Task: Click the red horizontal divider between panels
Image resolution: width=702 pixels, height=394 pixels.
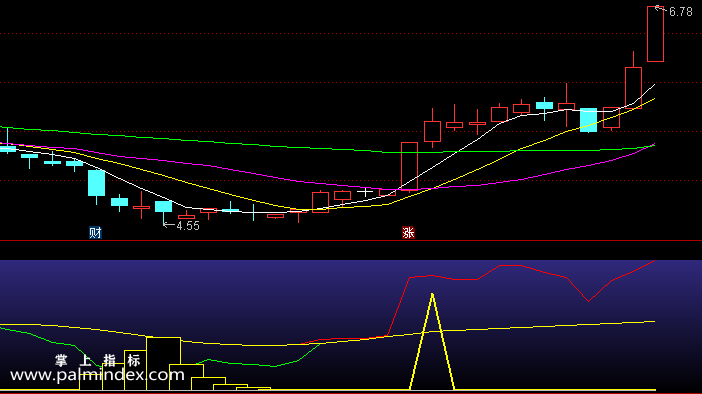Action: (x=351, y=241)
